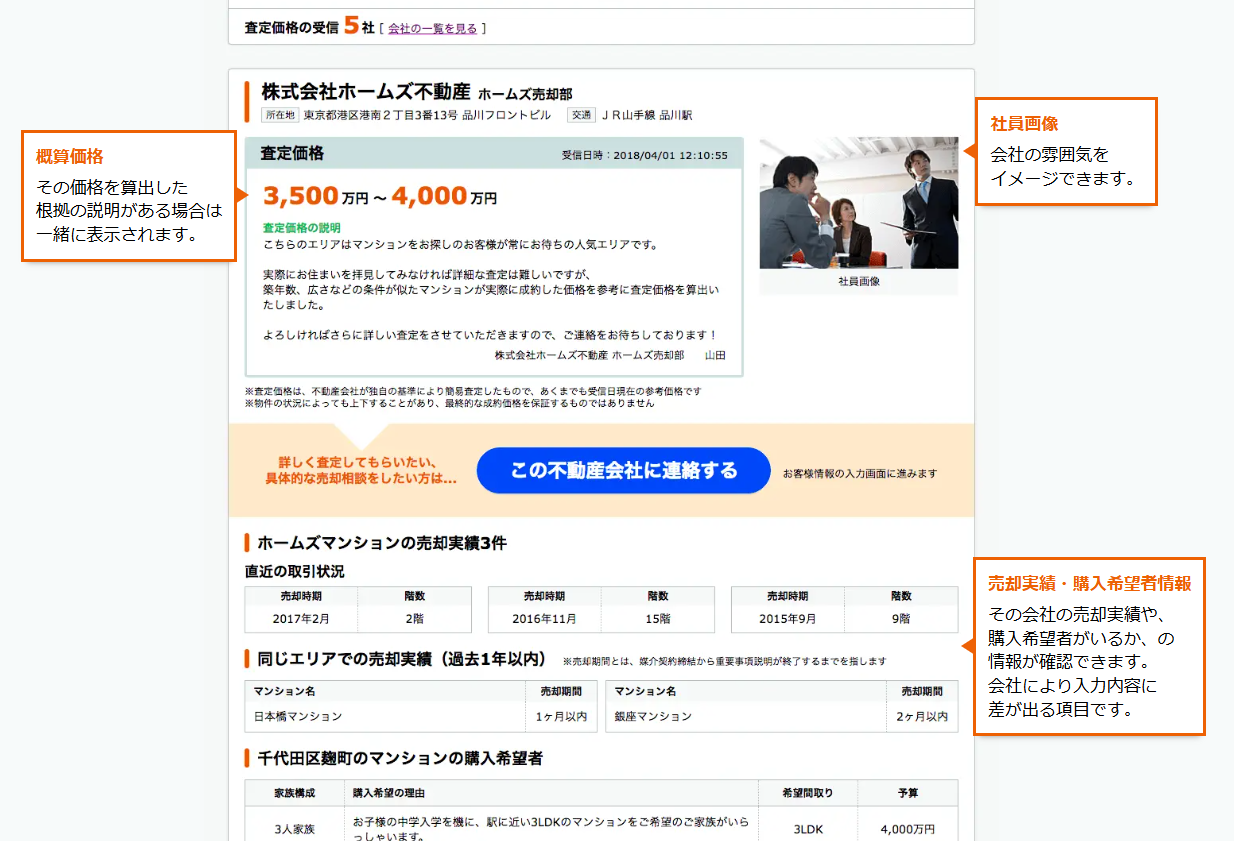1234x841 pixels.
Task: Click the ホームズマンションの売却実績3件 section heading
Action: coord(382,543)
